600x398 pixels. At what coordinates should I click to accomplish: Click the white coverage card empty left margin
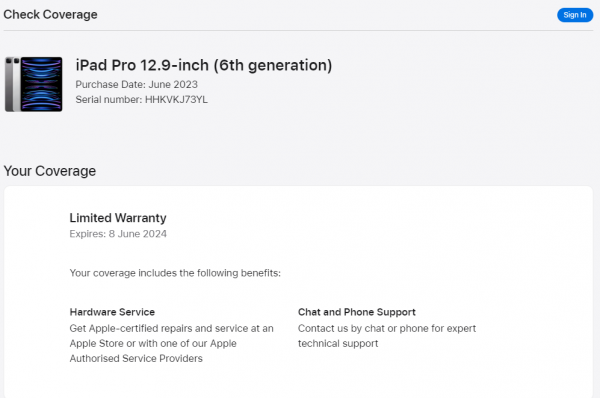[x=37, y=291]
